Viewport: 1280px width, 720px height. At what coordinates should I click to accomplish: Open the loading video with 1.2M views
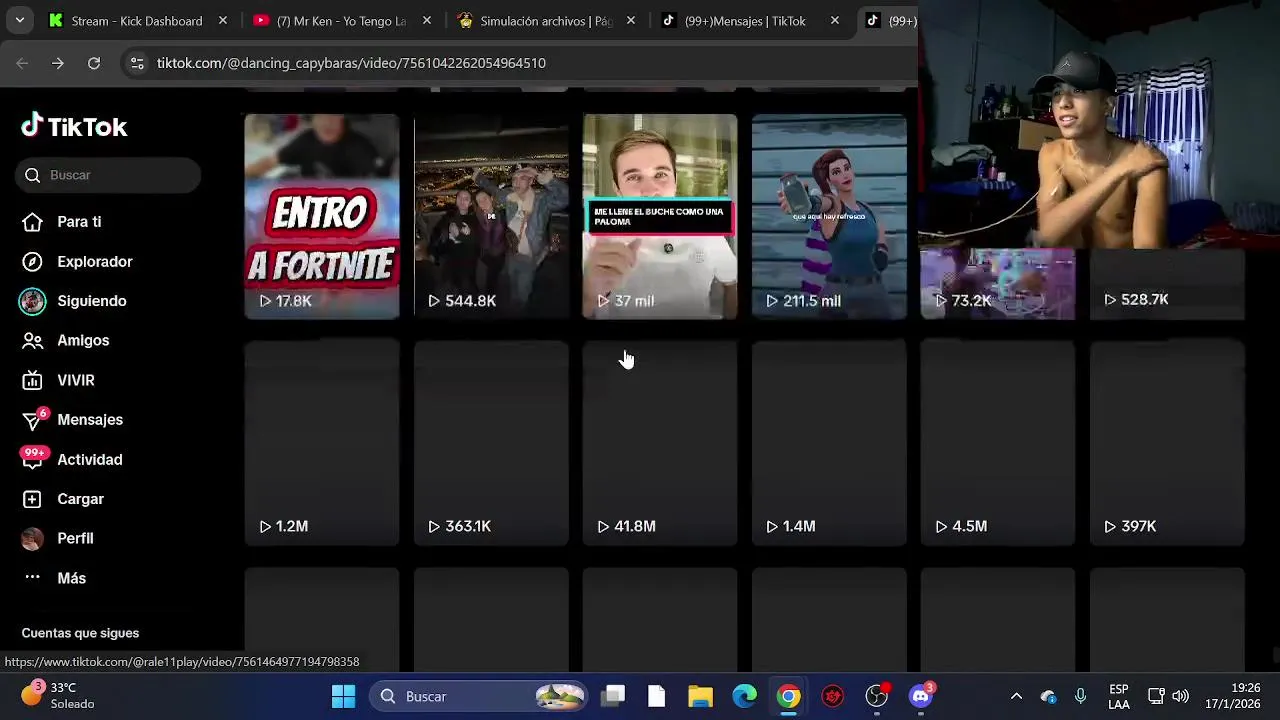pyautogui.click(x=322, y=443)
